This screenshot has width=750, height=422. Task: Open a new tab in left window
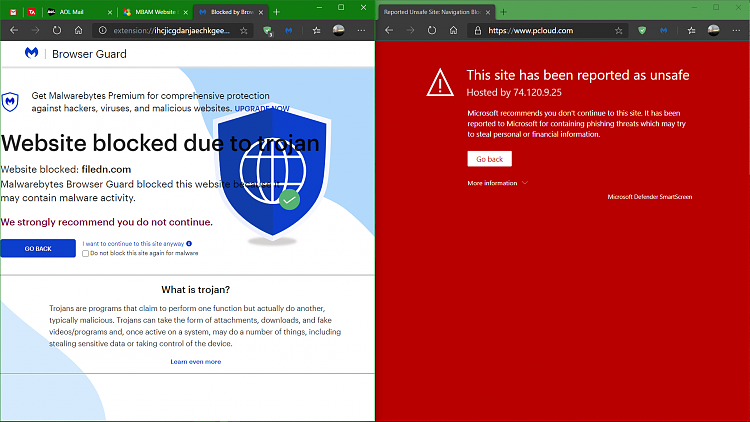click(276, 12)
